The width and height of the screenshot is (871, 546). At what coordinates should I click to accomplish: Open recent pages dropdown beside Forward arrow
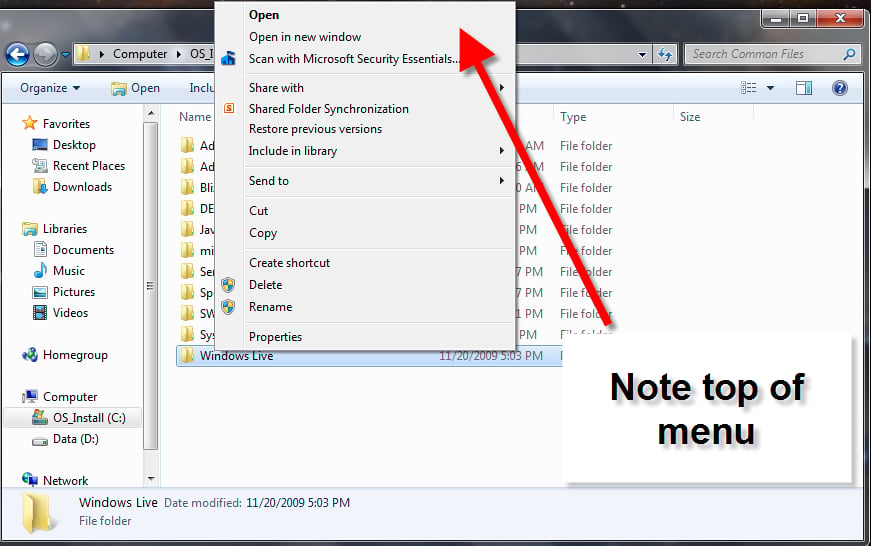pos(65,54)
